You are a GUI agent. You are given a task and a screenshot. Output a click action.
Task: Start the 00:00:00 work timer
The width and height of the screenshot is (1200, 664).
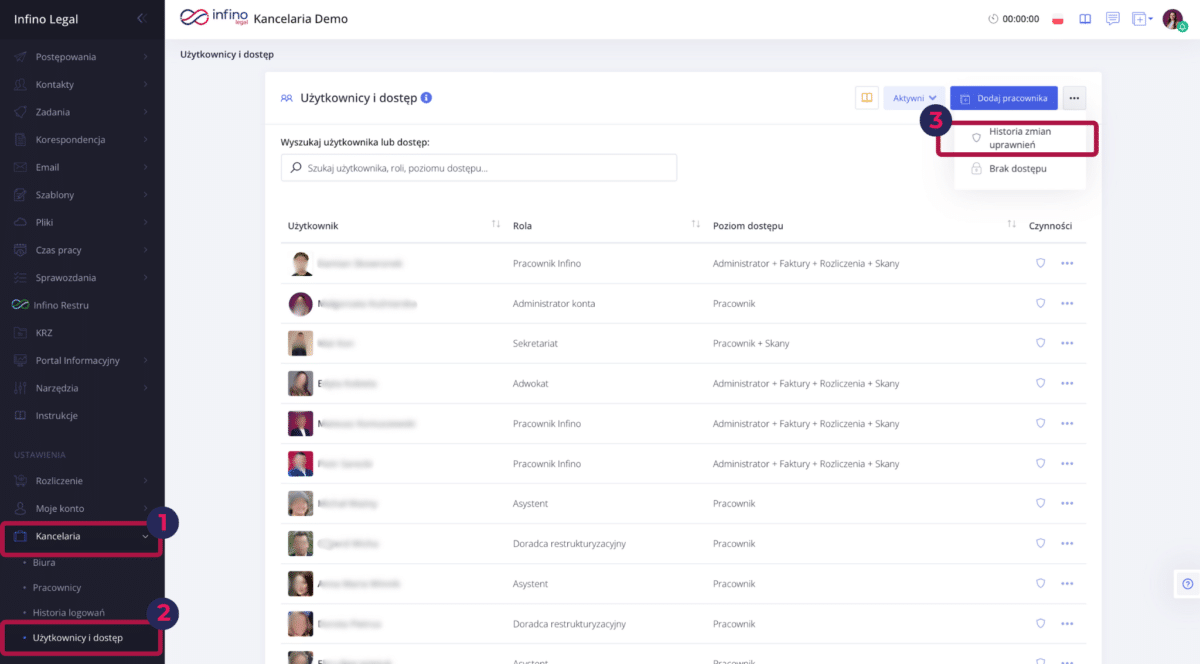click(1013, 19)
